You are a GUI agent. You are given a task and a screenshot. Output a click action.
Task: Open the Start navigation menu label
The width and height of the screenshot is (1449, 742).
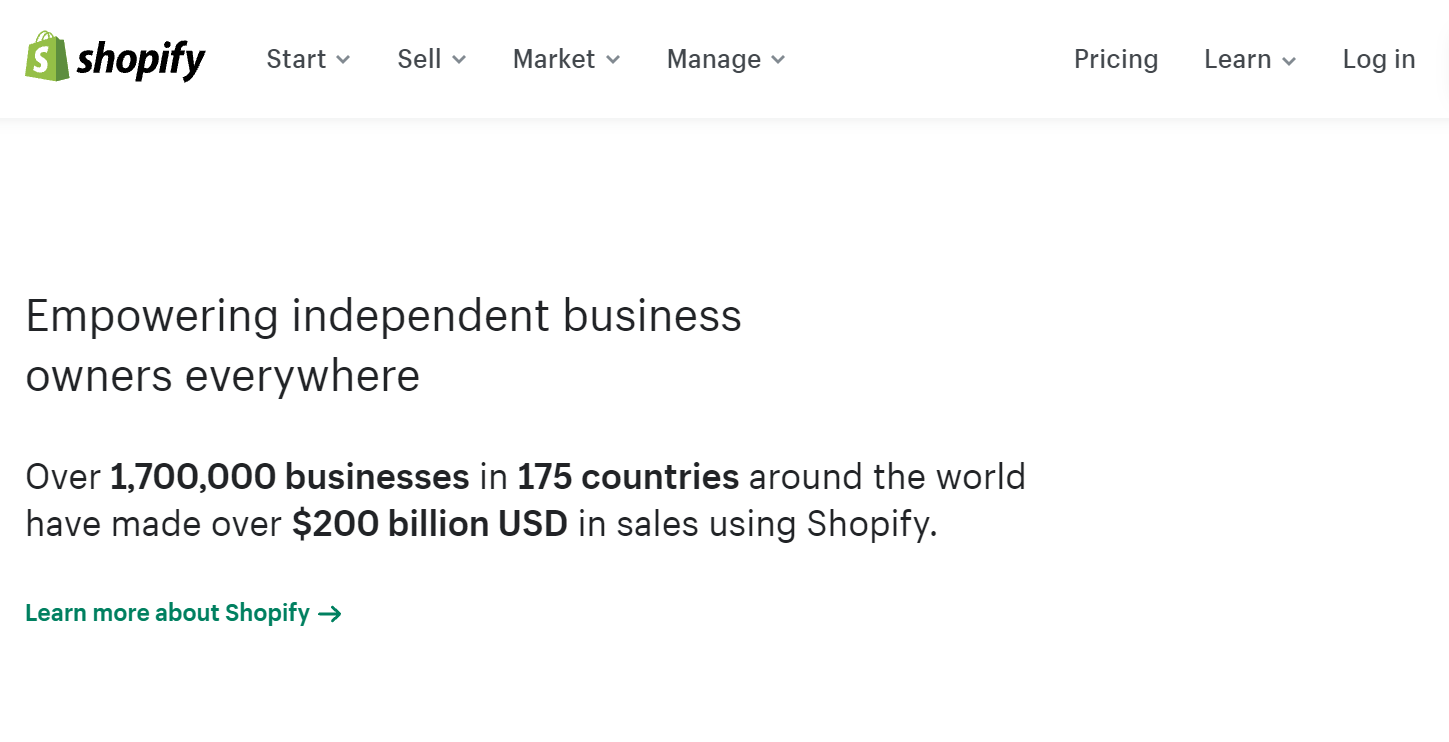click(296, 59)
